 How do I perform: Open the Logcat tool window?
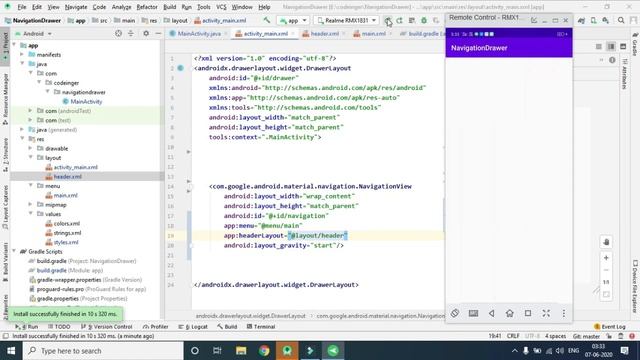(193, 327)
